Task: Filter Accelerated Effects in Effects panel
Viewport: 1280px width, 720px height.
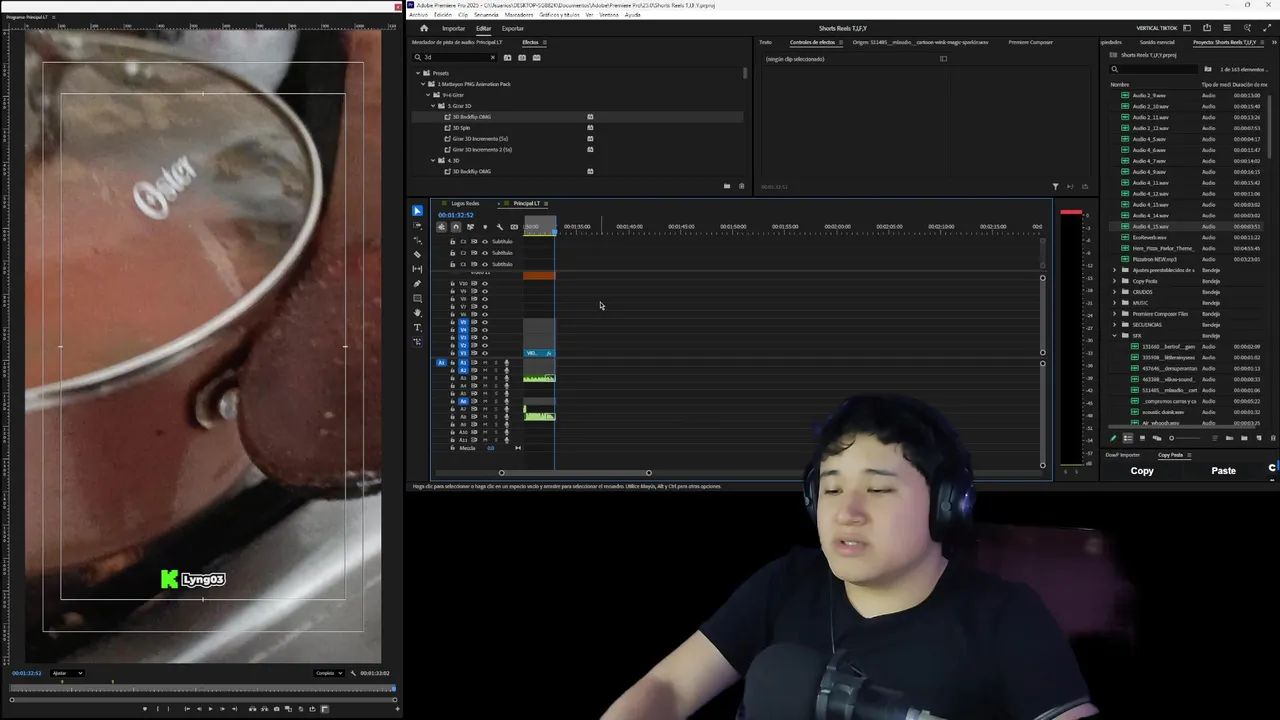Action: (x=507, y=57)
